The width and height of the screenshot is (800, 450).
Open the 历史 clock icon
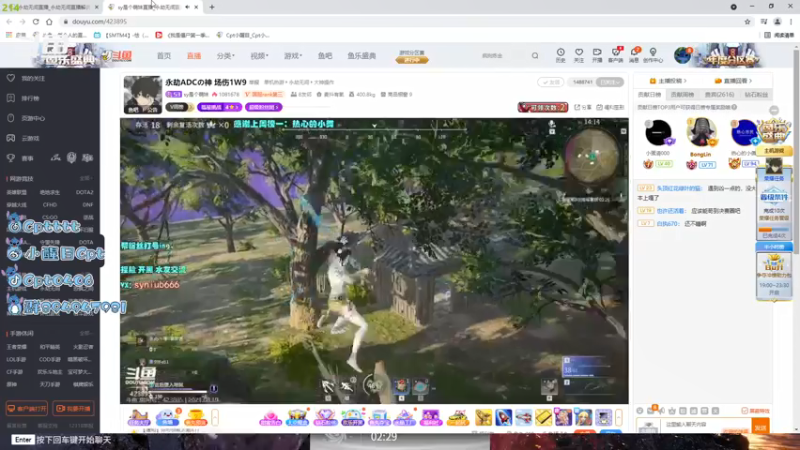(x=560, y=55)
